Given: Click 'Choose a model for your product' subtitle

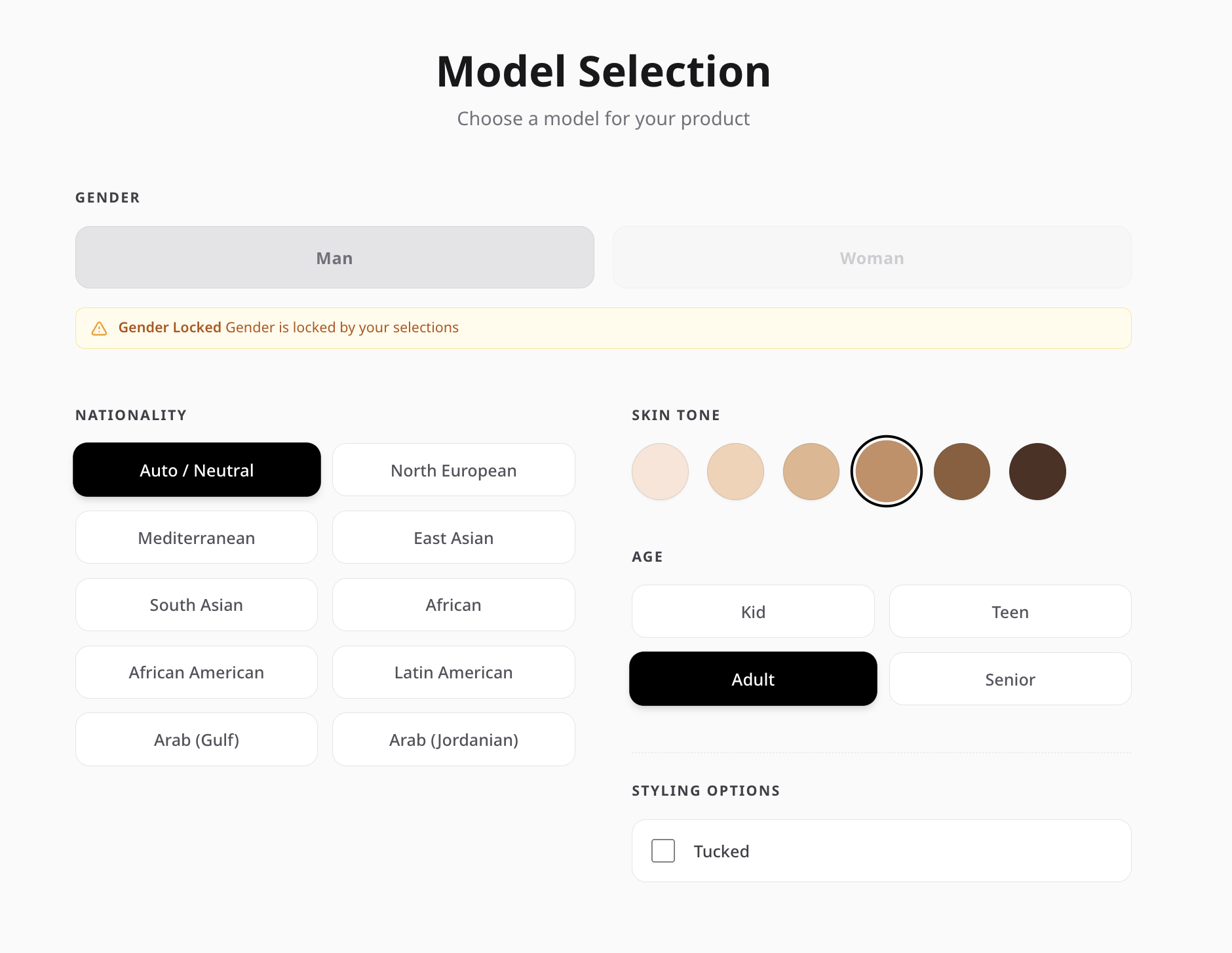Looking at the screenshot, I should [x=604, y=119].
